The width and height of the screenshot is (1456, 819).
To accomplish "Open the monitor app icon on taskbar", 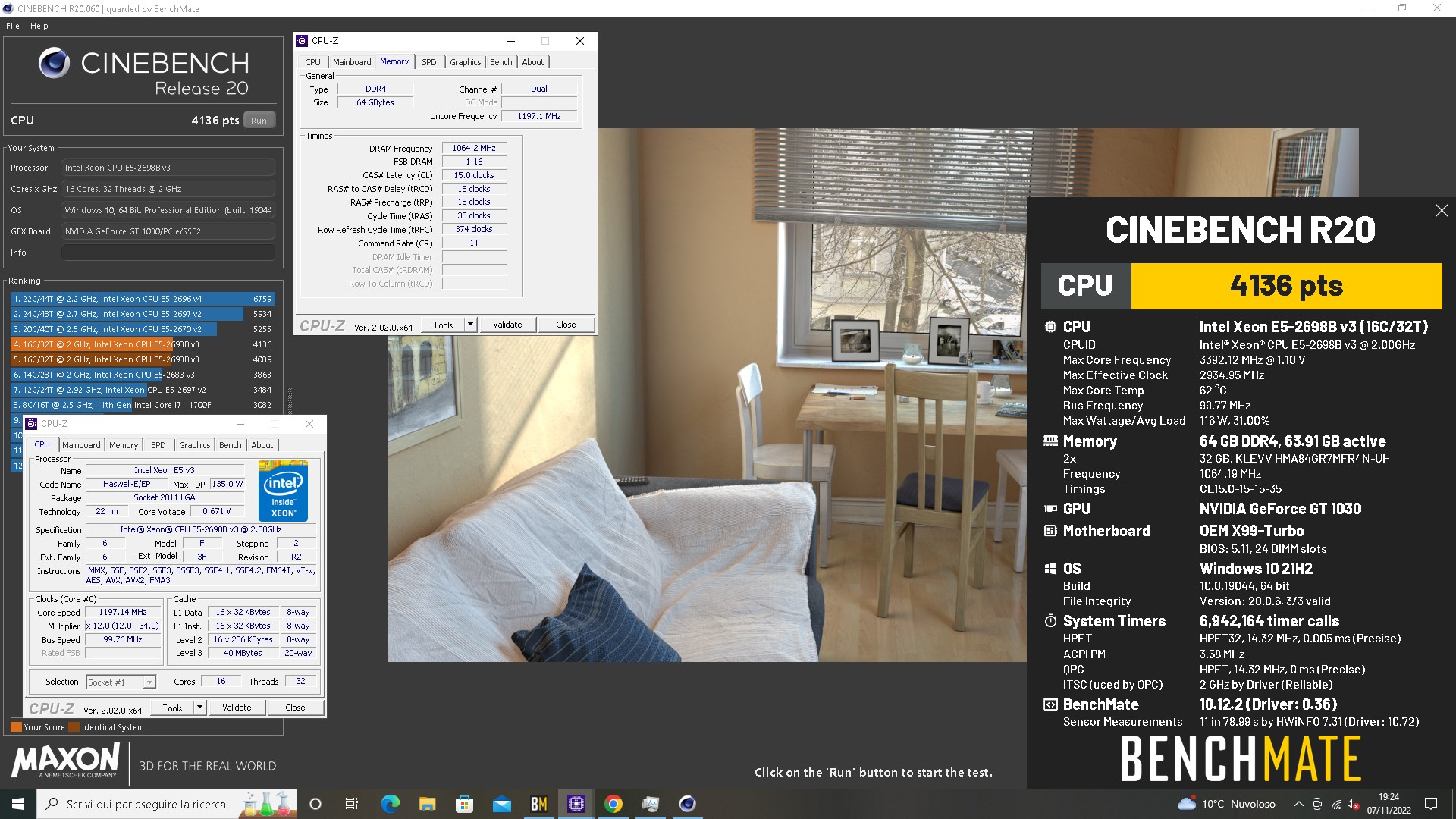I will click(x=651, y=804).
